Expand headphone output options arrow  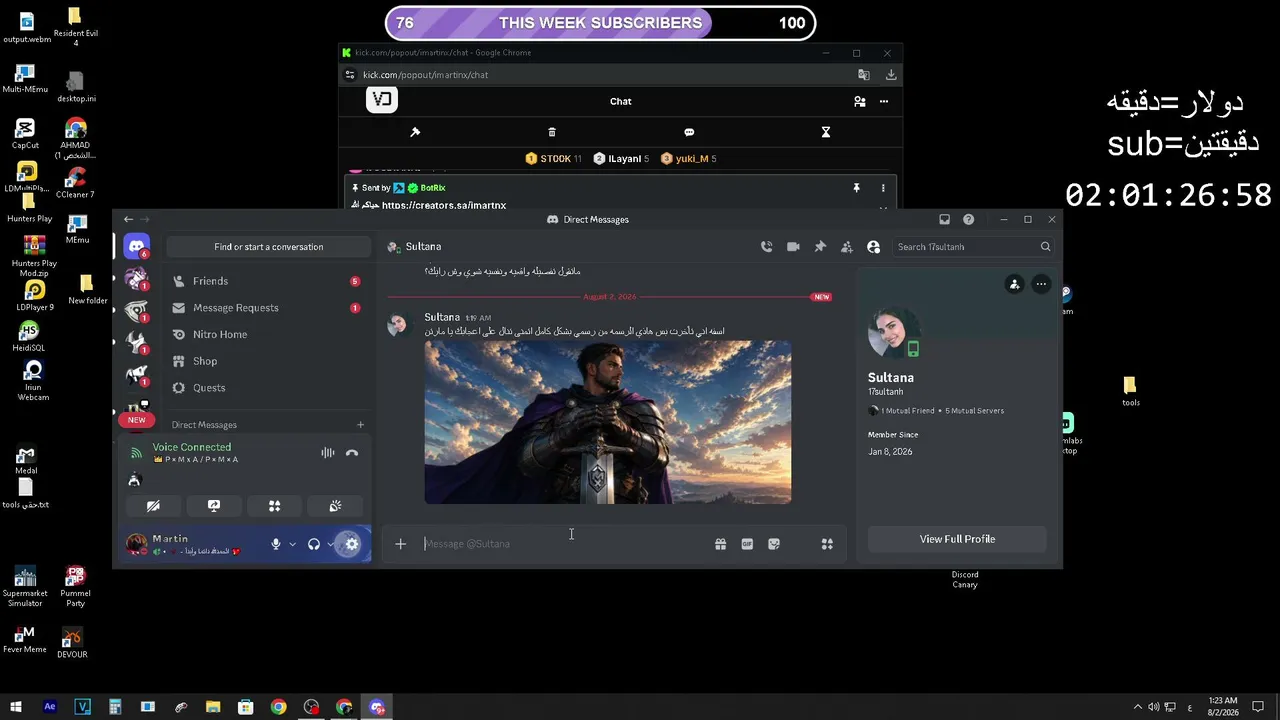330,544
